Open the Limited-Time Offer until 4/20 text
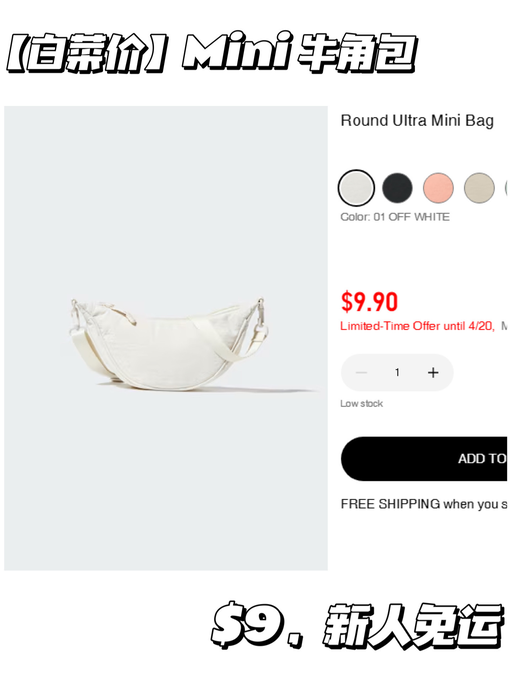This screenshot has width=512, height=683. click(x=417, y=326)
